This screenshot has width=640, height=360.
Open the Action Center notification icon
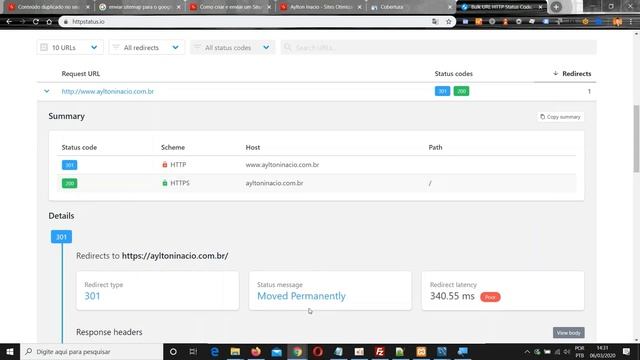(627, 351)
